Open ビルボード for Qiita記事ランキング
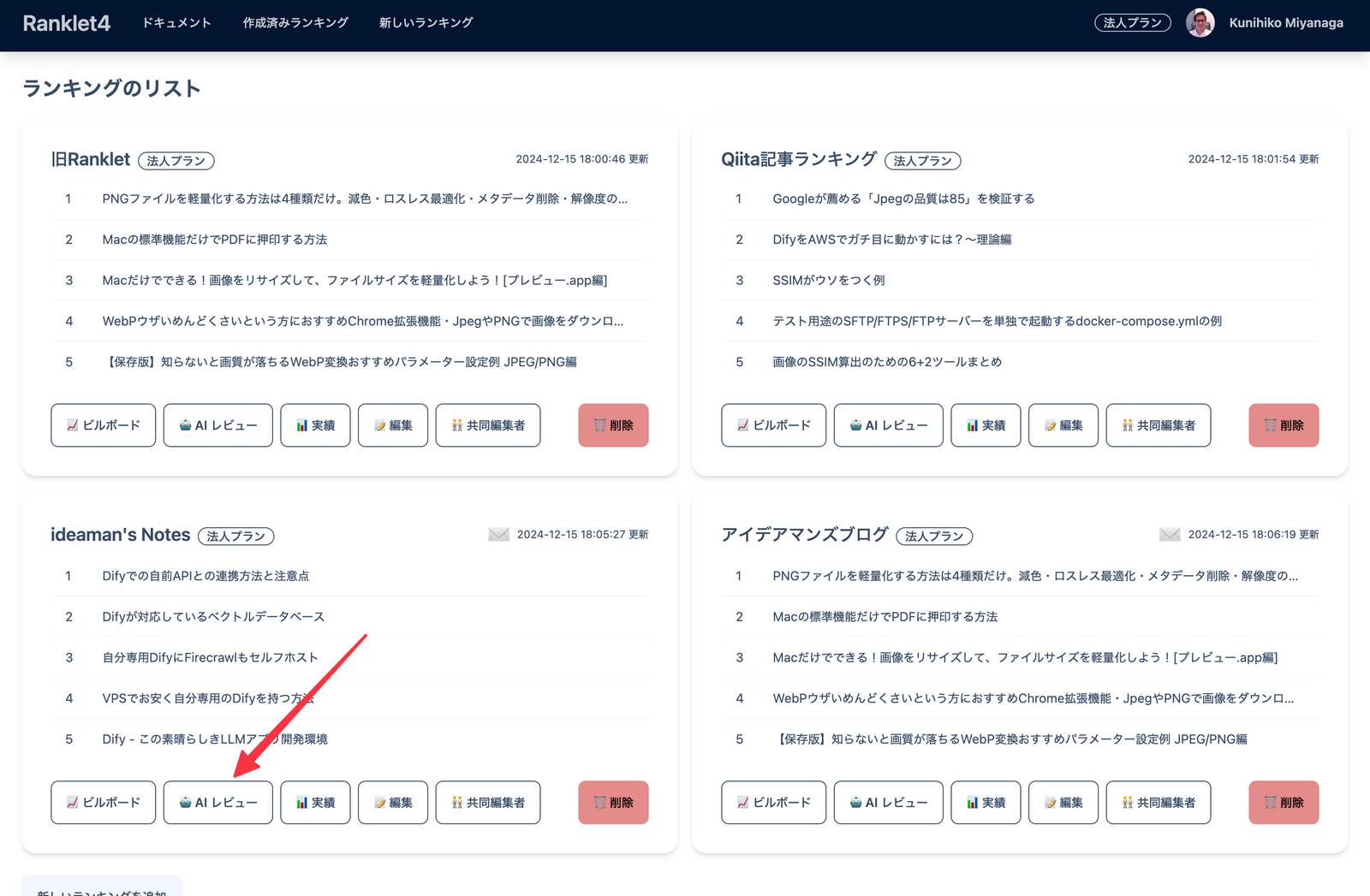This screenshot has width=1370, height=896. (x=773, y=425)
